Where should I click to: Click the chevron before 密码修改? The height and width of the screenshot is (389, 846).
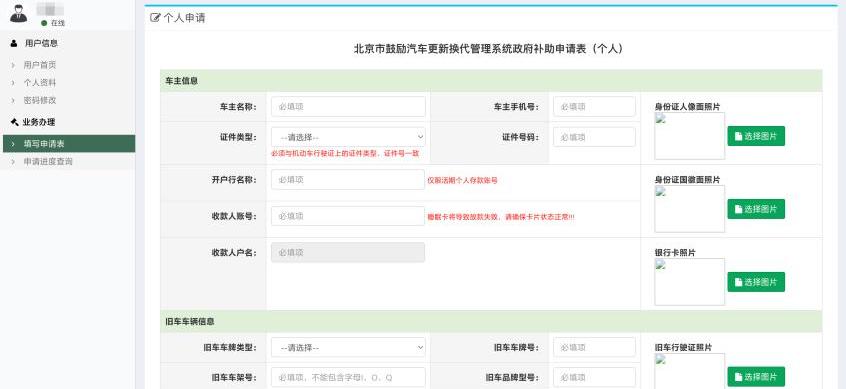click(x=13, y=100)
